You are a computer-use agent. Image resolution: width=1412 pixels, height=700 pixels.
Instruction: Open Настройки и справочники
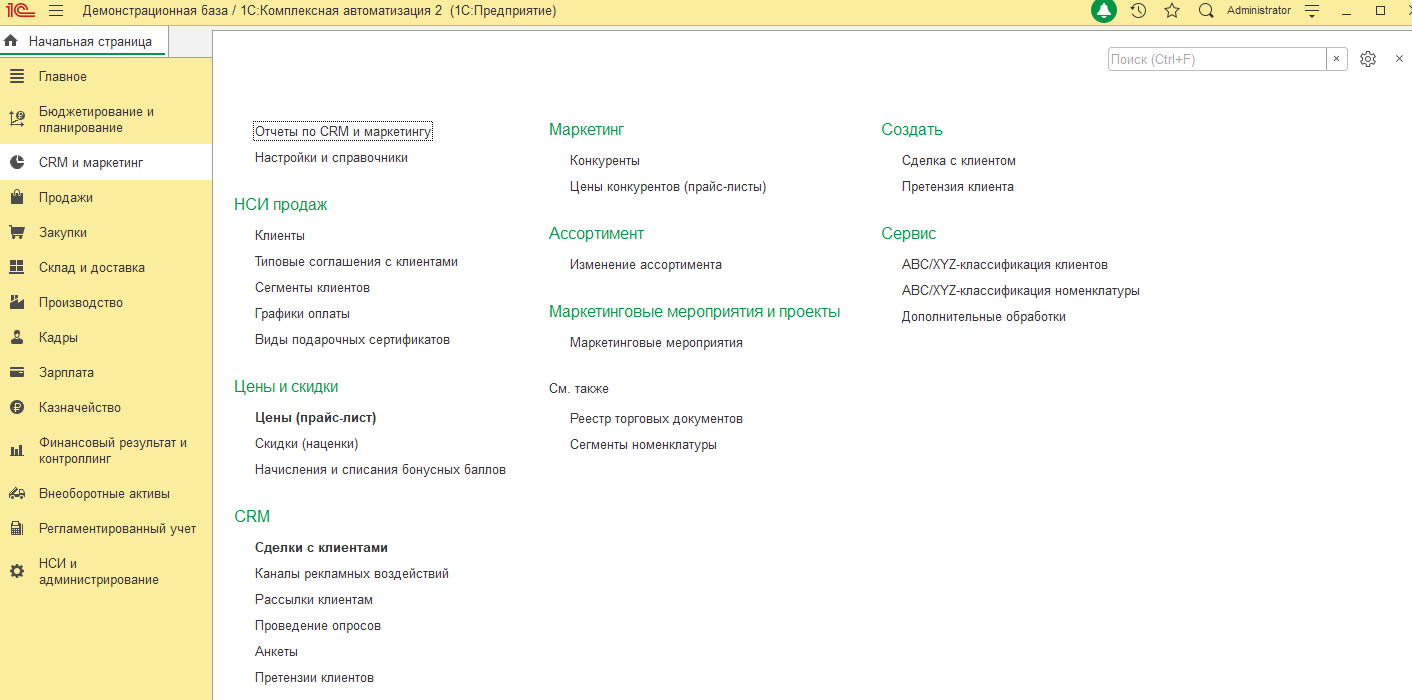(331, 157)
